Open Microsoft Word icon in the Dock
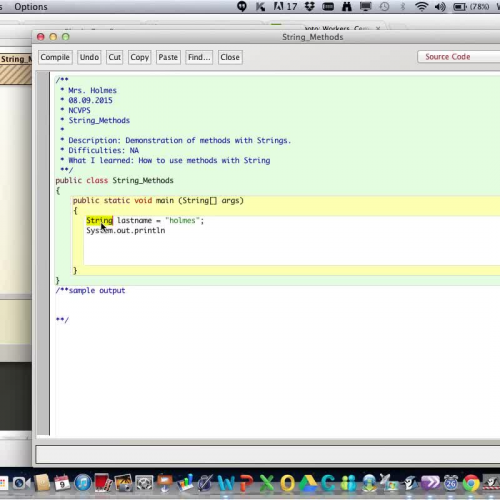 pyautogui.click(x=227, y=483)
